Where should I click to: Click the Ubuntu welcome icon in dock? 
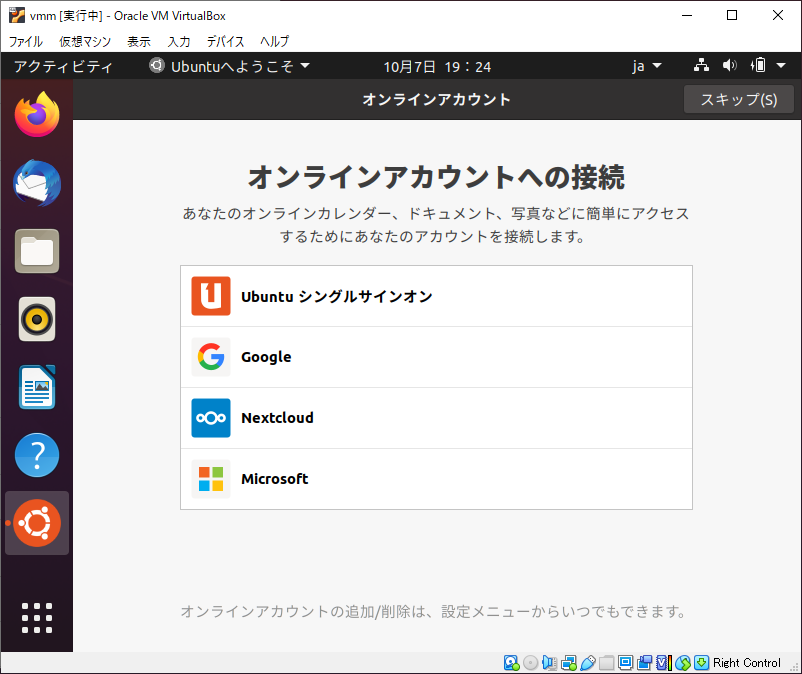37,523
